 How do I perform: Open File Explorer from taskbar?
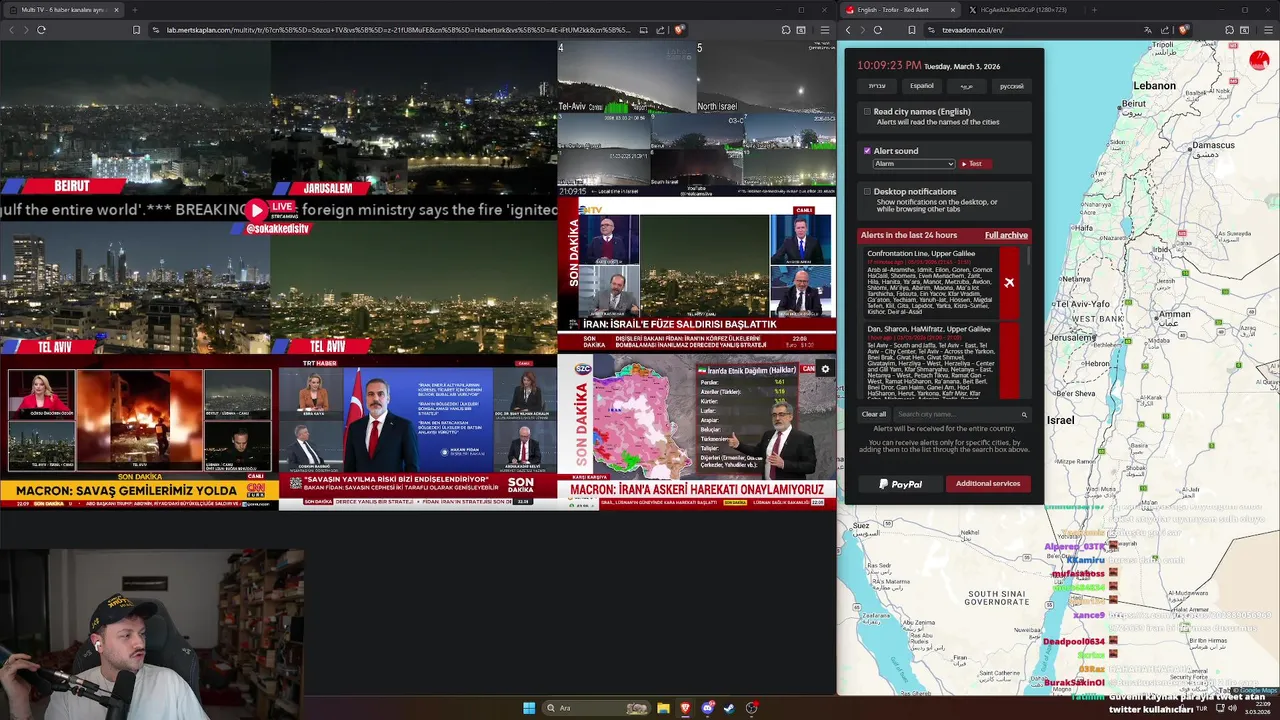click(x=663, y=708)
